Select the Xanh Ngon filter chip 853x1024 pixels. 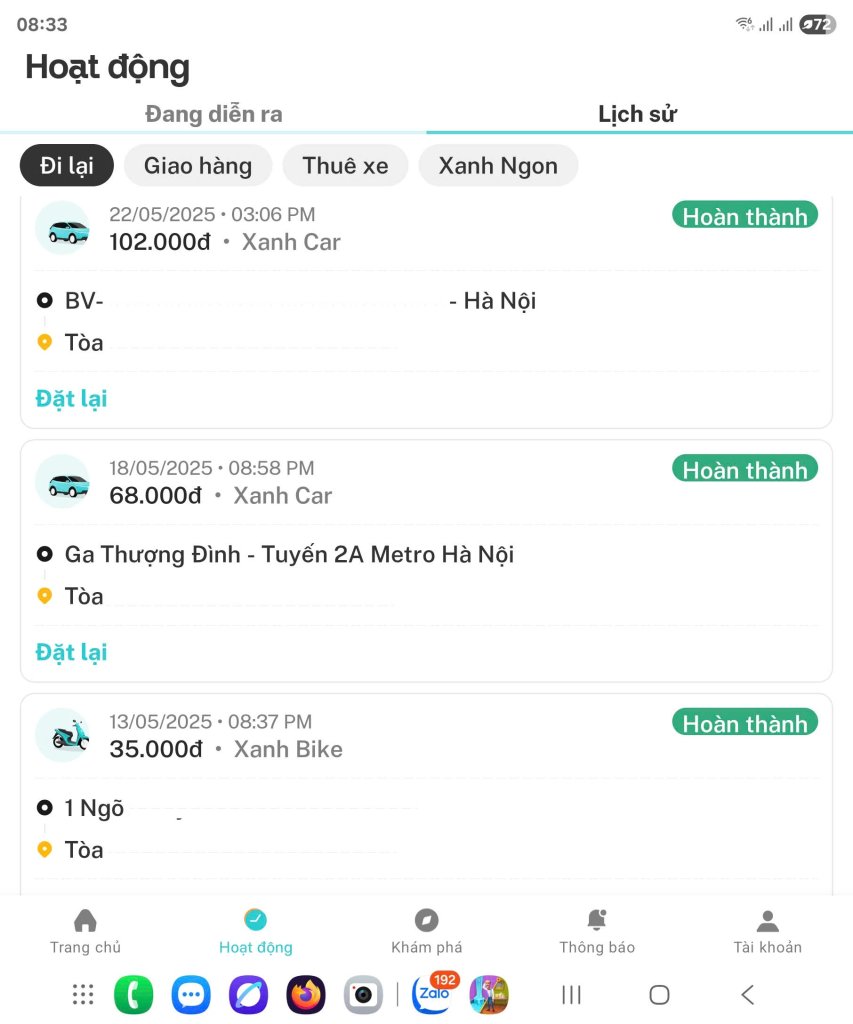498,165
